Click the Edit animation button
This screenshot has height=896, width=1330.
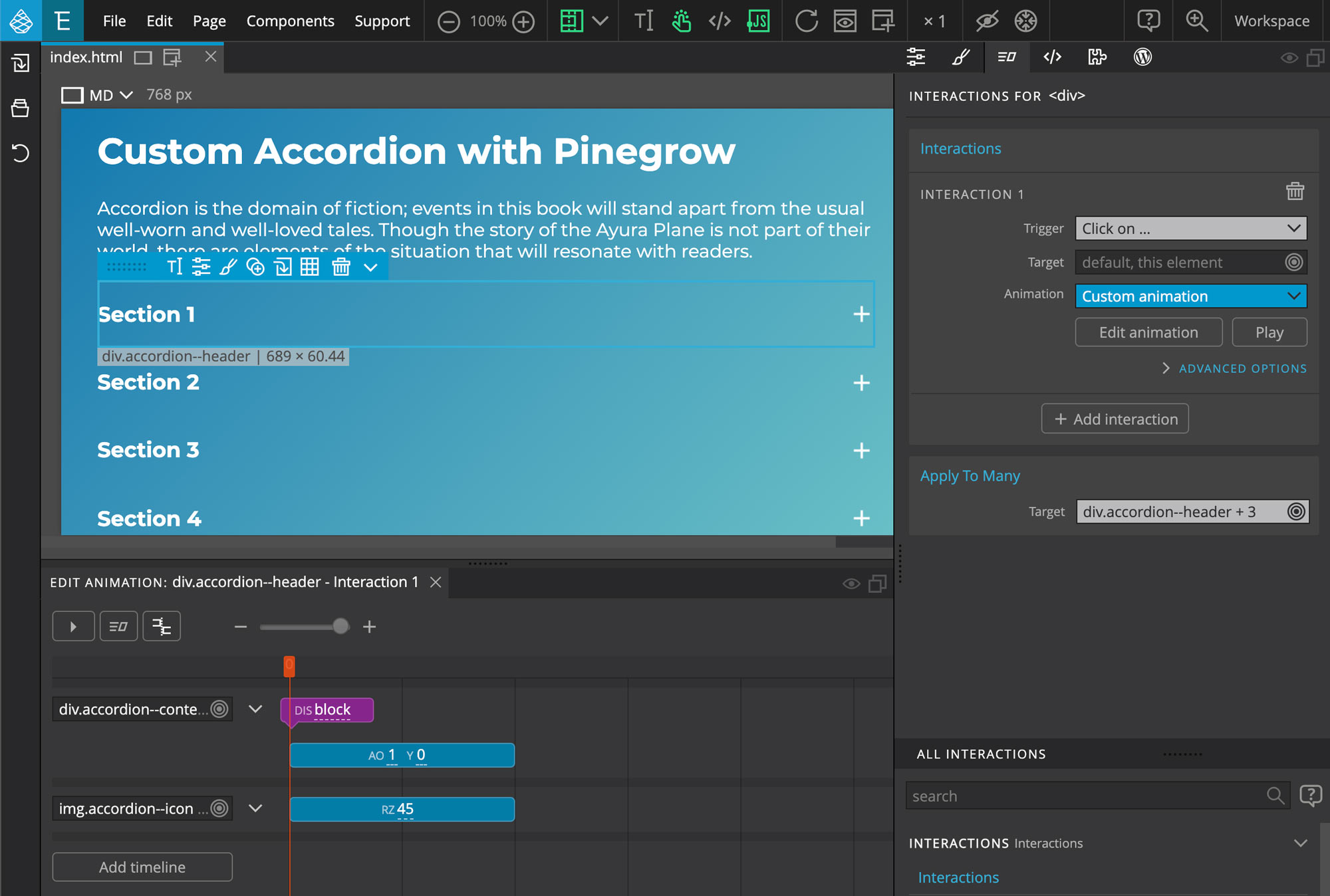[1148, 332]
